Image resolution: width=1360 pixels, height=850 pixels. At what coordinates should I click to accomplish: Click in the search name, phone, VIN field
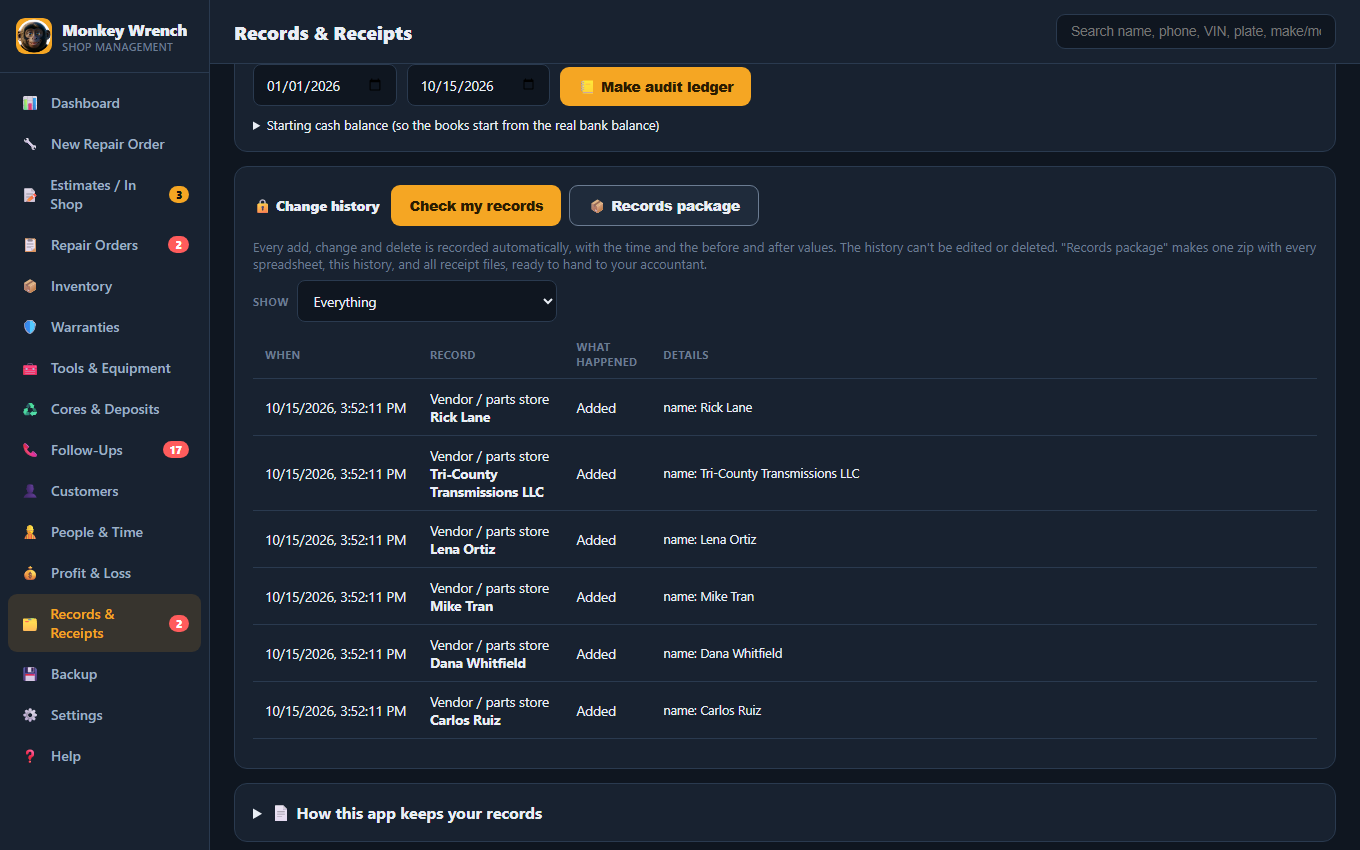[x=1196, y=31]
